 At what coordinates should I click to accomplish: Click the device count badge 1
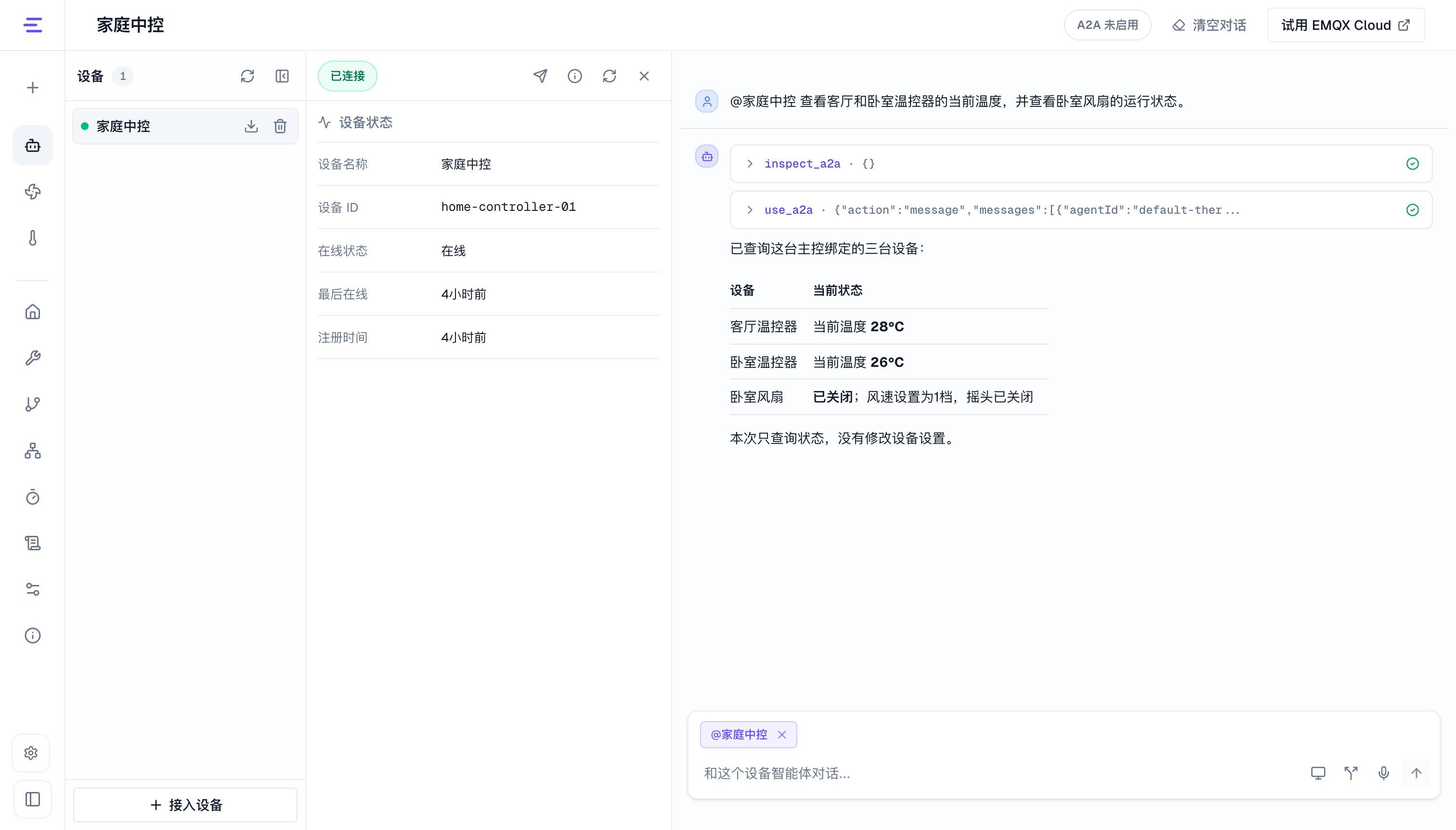(123, 76)
